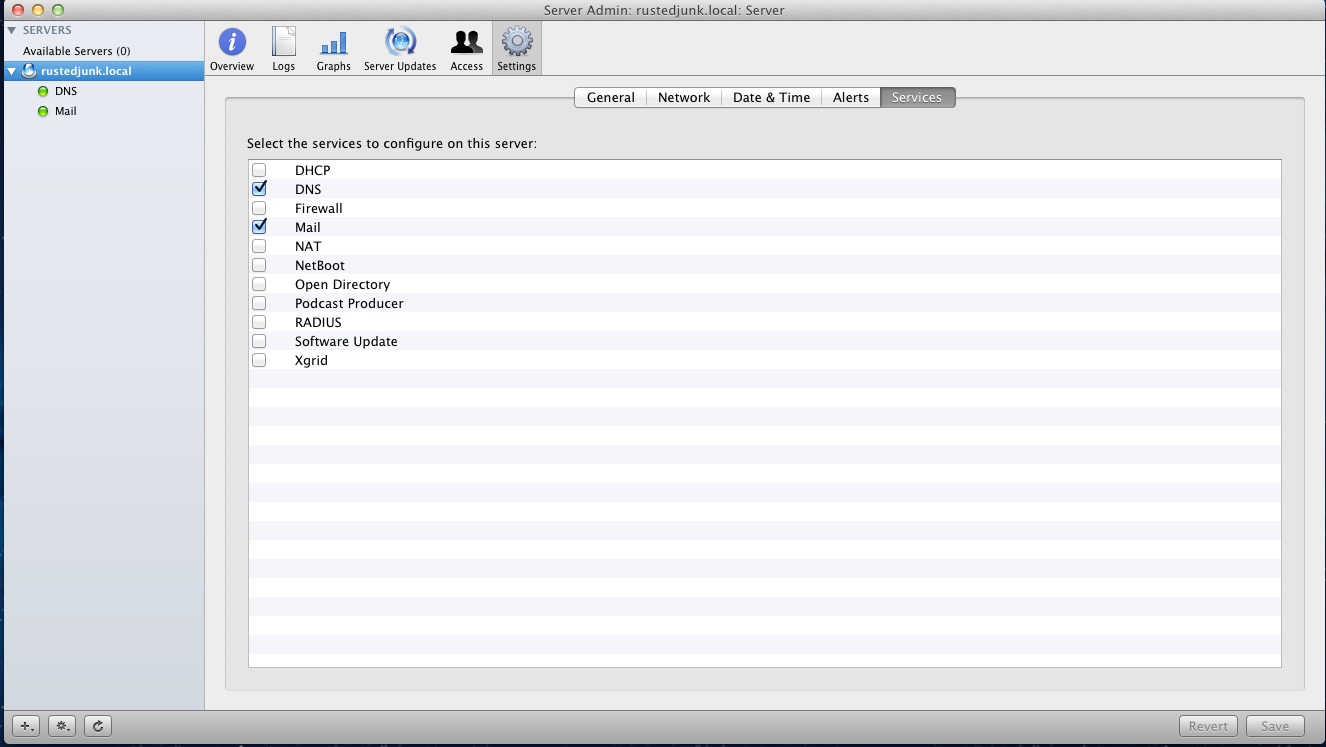The height and width of the screenshot is (747, 1326).
Task: Open the gear action menu at bottom left
Action: click(63, 726)
